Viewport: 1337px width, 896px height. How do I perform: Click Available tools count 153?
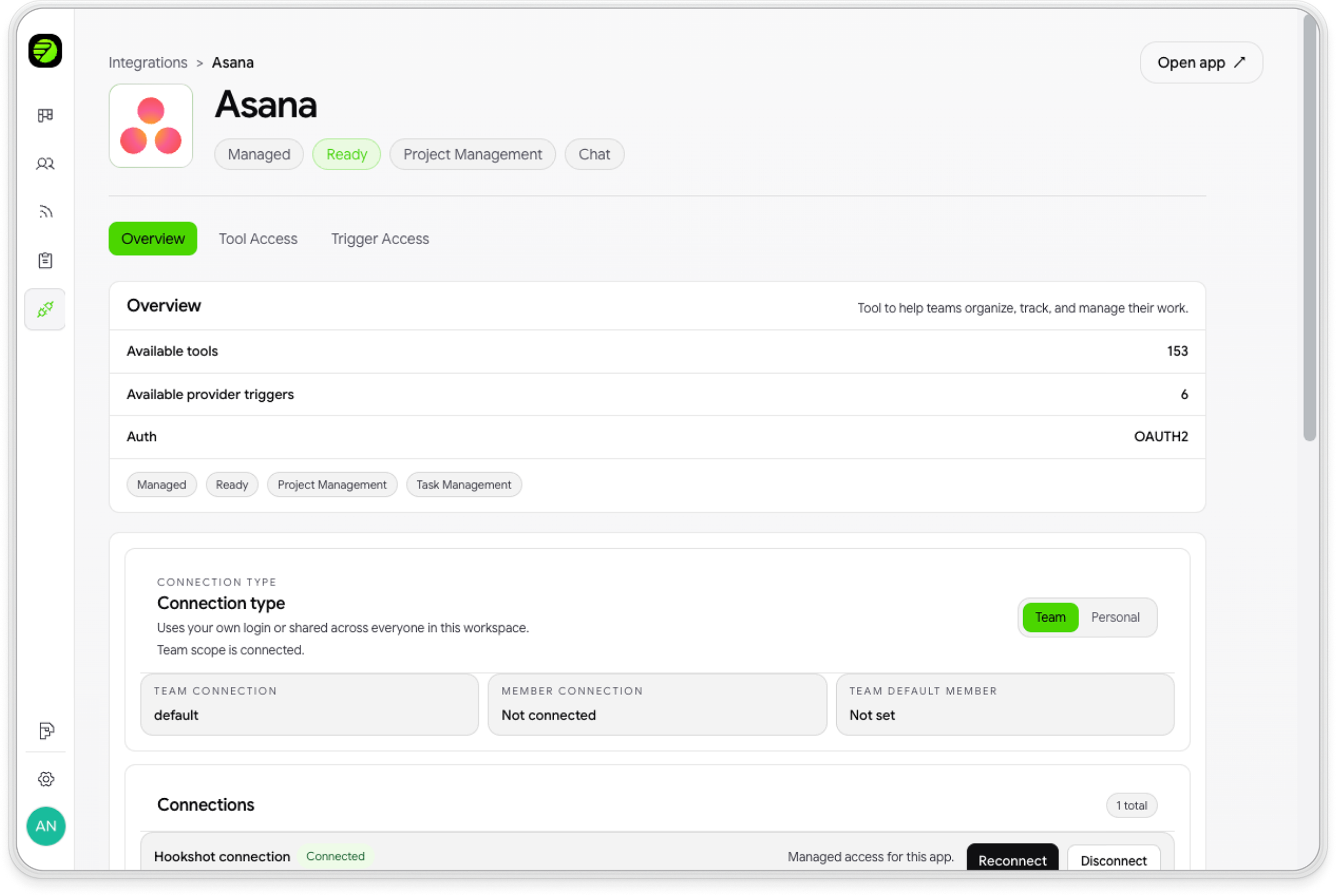point(1177,351)
